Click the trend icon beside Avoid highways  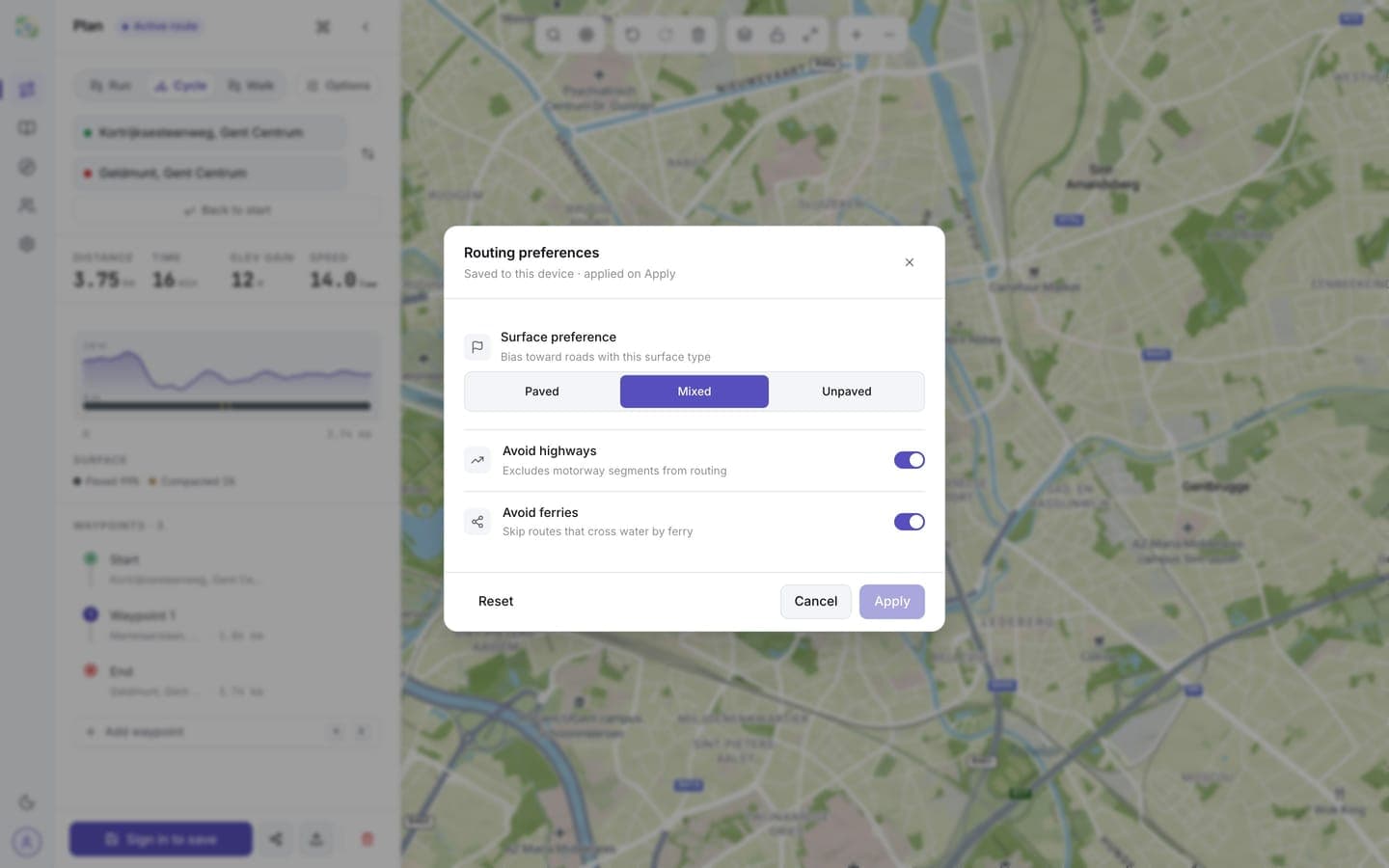point(477,460)
